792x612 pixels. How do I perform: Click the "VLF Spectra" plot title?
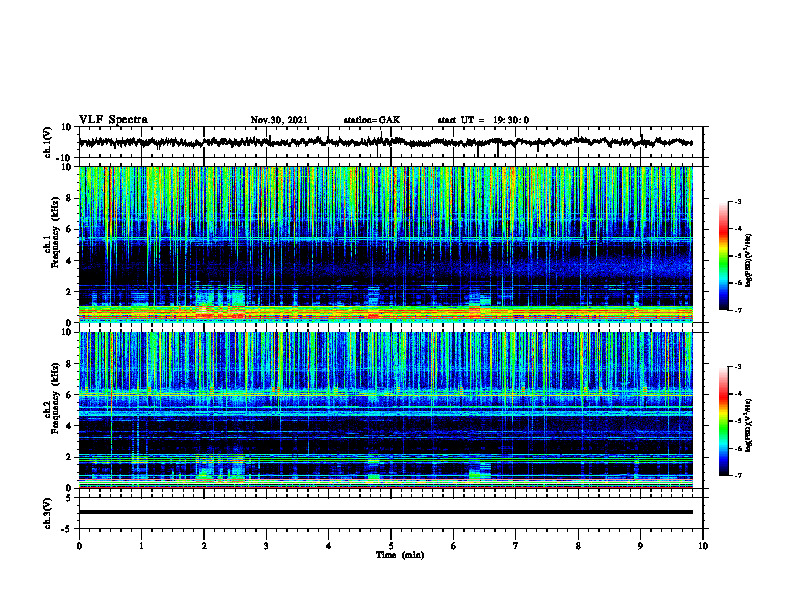pyautogui.click(x=113, y=120)
